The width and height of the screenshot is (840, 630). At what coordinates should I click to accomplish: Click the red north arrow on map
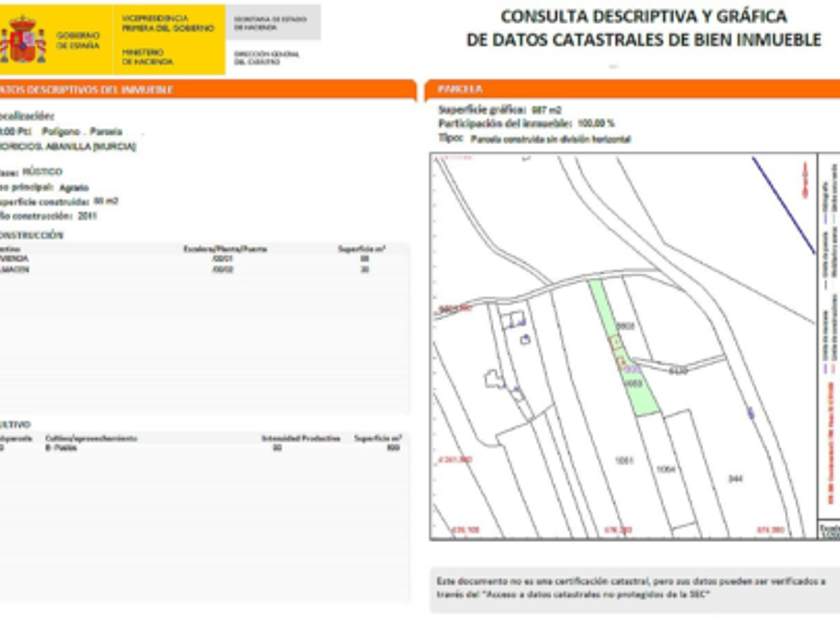tap(805, 179)
